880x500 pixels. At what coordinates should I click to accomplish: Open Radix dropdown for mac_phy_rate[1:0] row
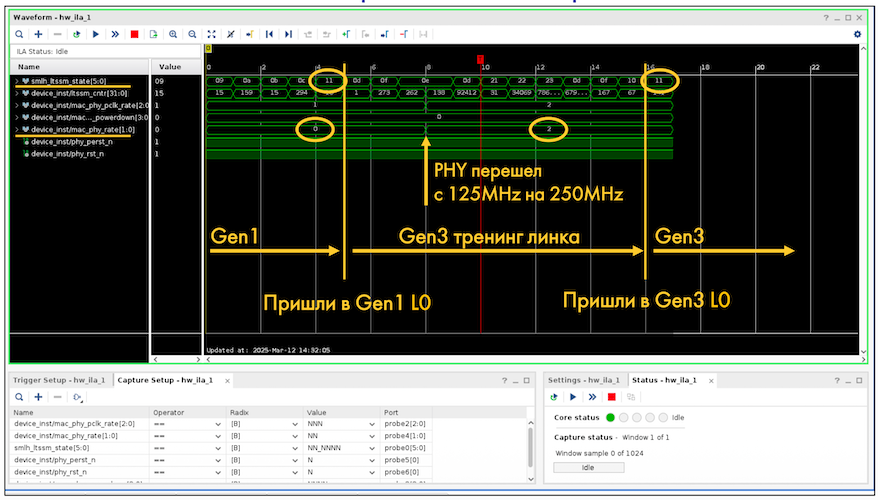(x=295, y=436)
